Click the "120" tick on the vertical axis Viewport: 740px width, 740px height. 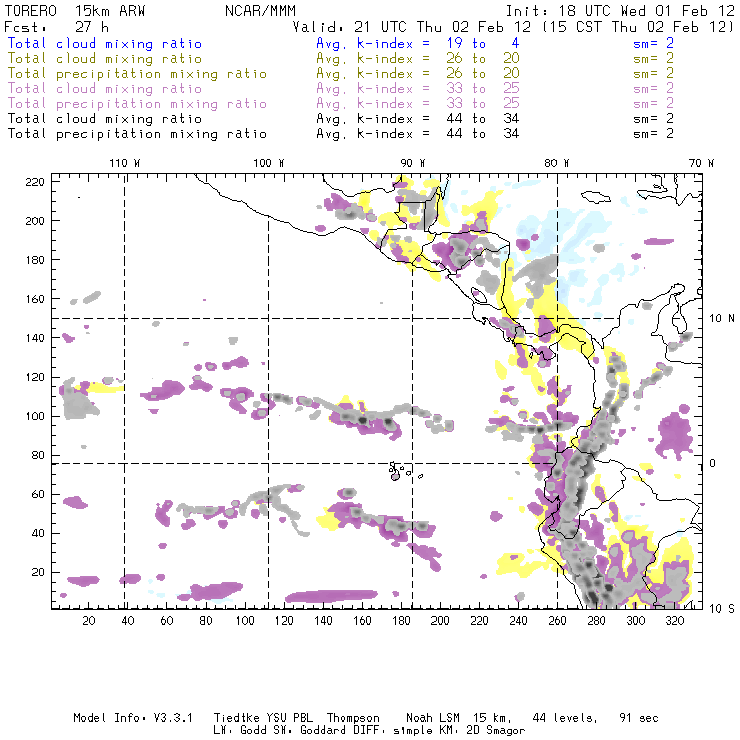pyautogui.click(x=35, y=378)
